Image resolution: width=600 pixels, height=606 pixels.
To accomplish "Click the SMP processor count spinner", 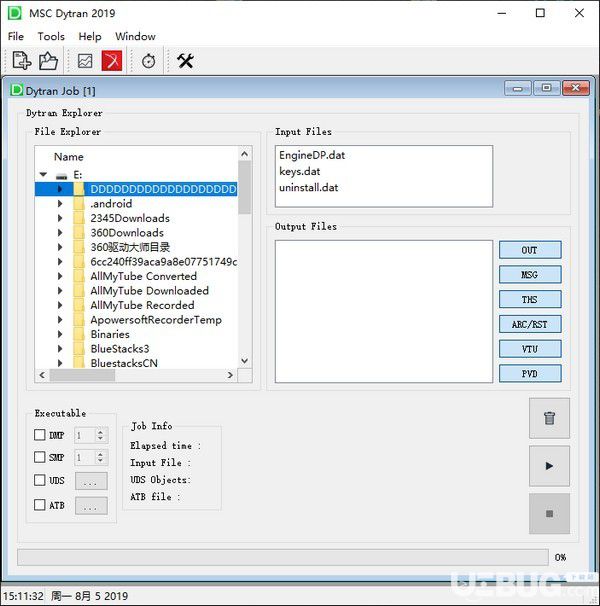I will pyautogui.click(x=91, y=458).
